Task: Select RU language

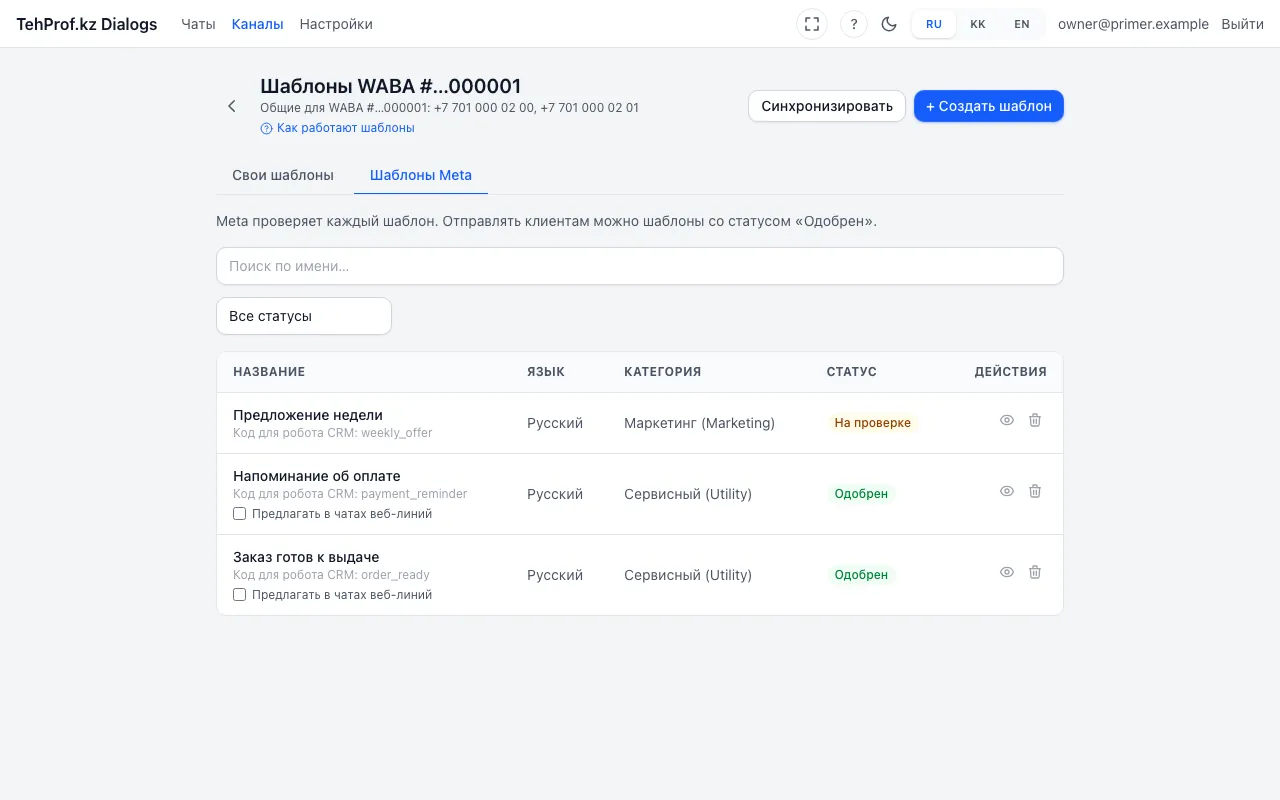Action: [934, 24]
